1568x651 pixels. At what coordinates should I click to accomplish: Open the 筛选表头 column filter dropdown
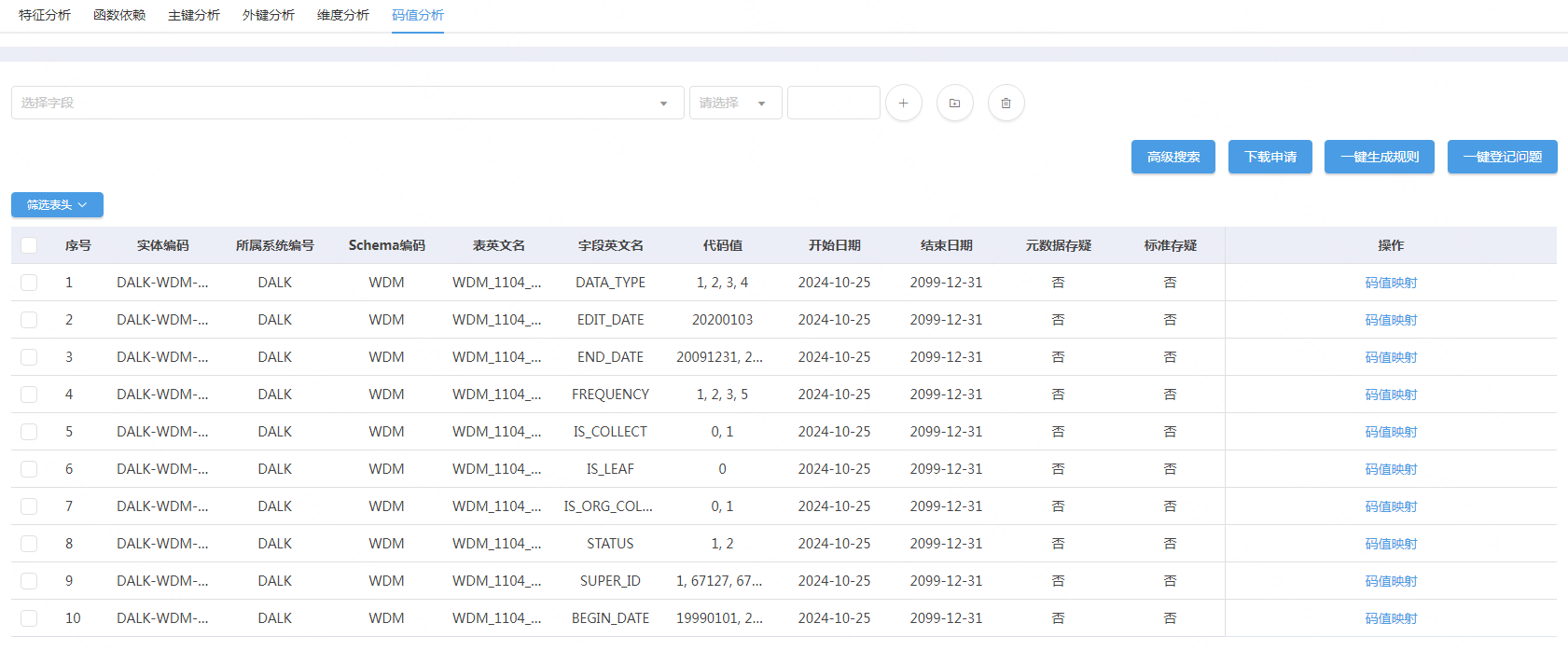(57, 205)
